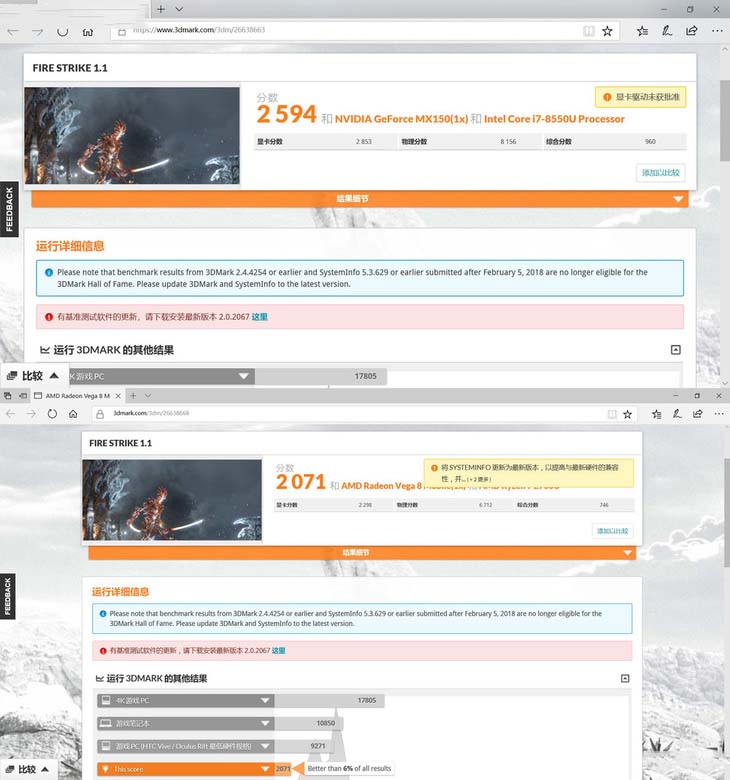730x780 pixels.
Task: Open reading view in bottom browser
Action: click(x=612, y=414)
